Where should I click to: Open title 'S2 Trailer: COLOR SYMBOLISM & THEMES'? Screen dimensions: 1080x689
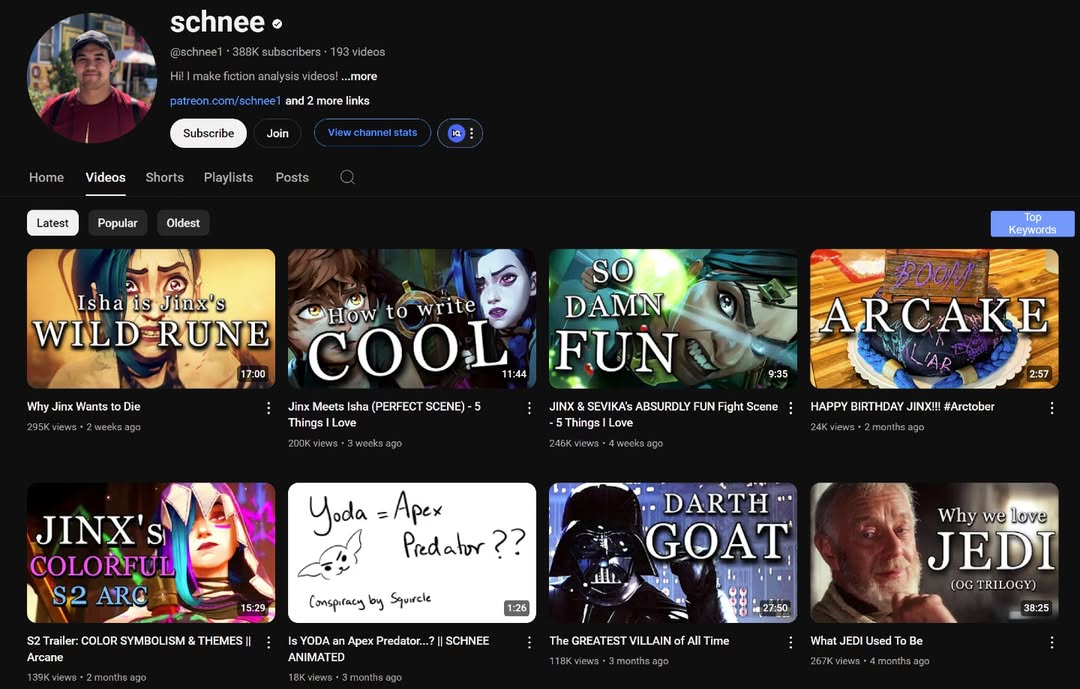point(138,648)
